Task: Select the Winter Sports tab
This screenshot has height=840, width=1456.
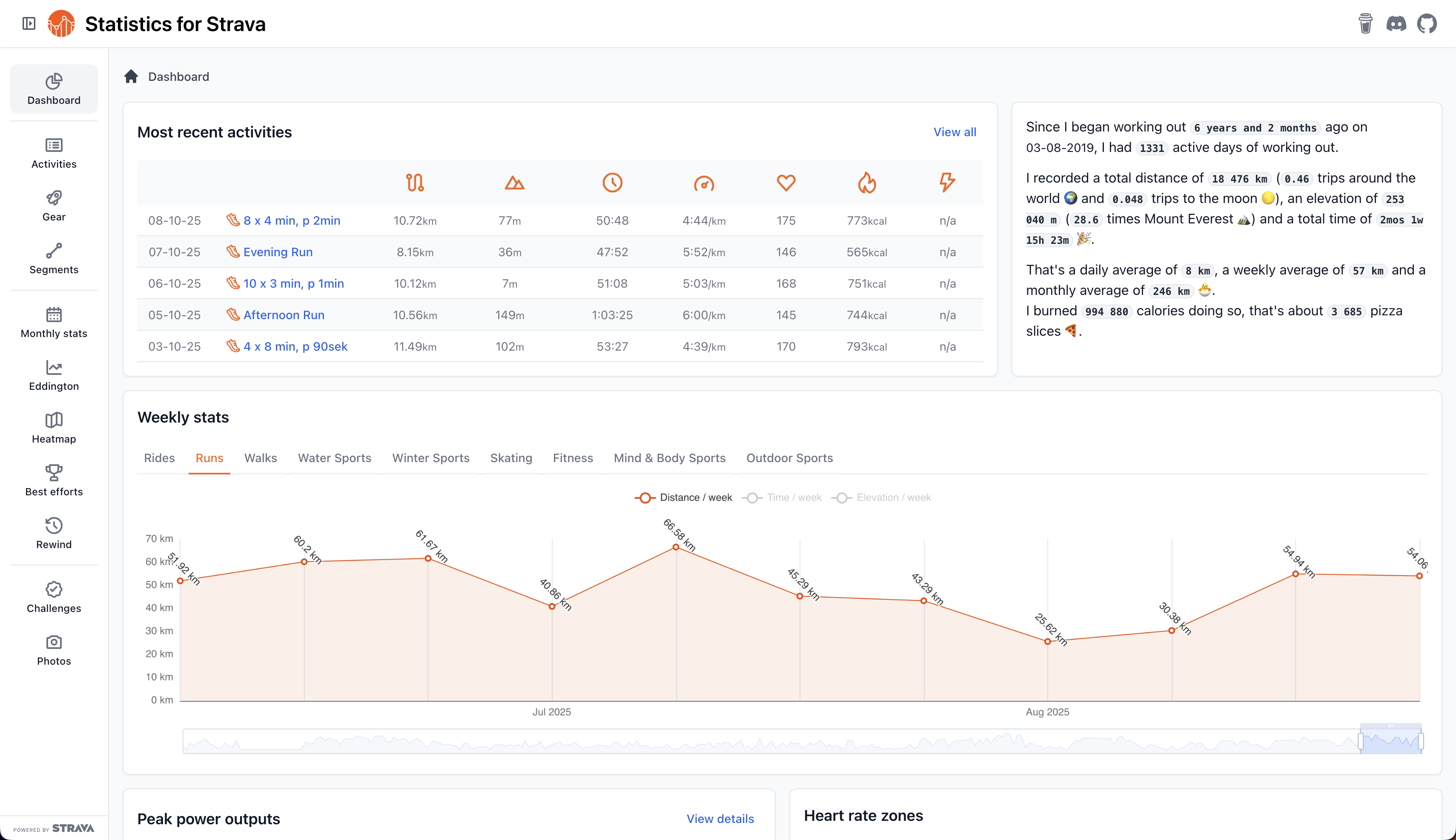Action: [430, 458]
